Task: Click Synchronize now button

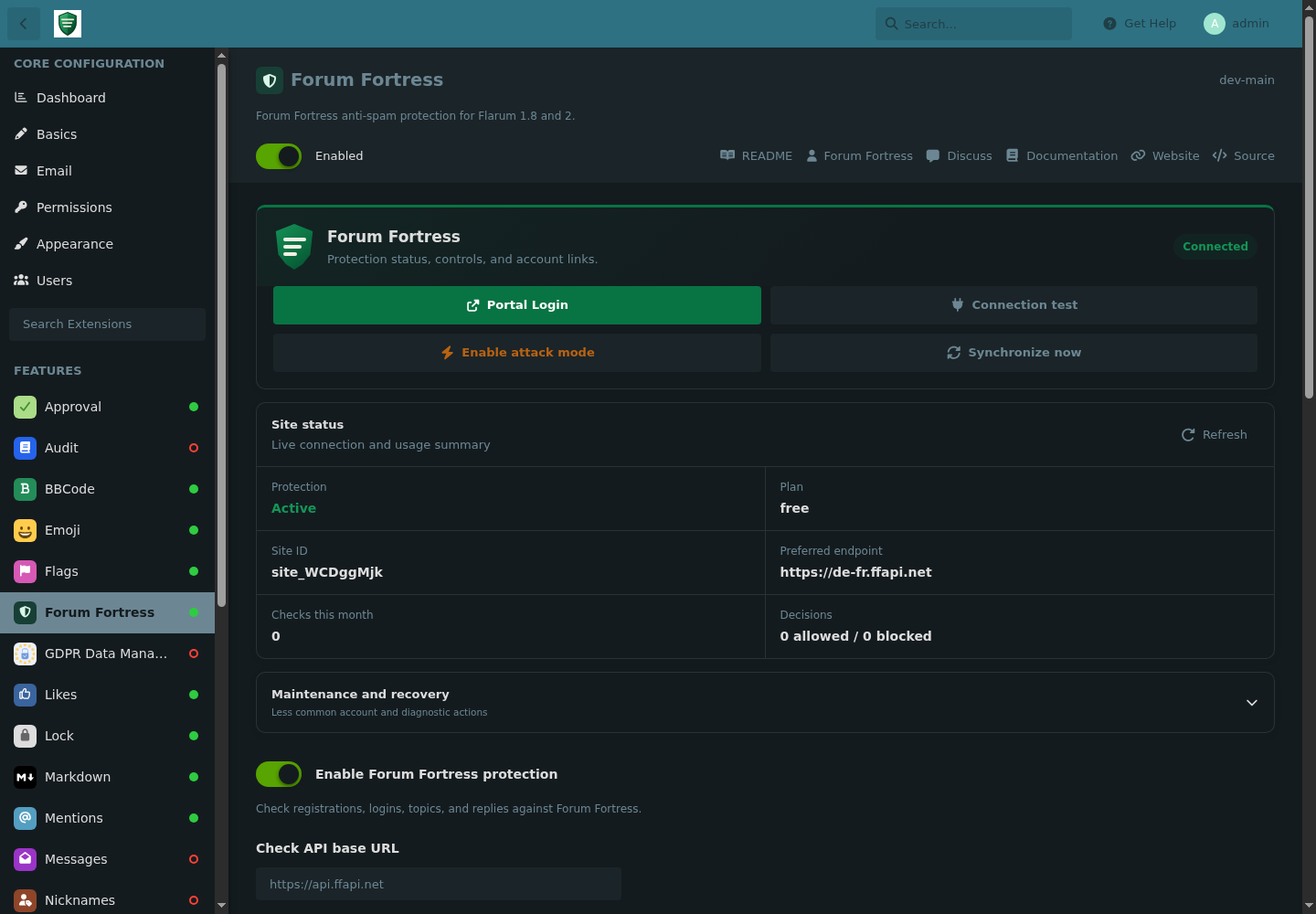Action: (x=1014, y=353)
